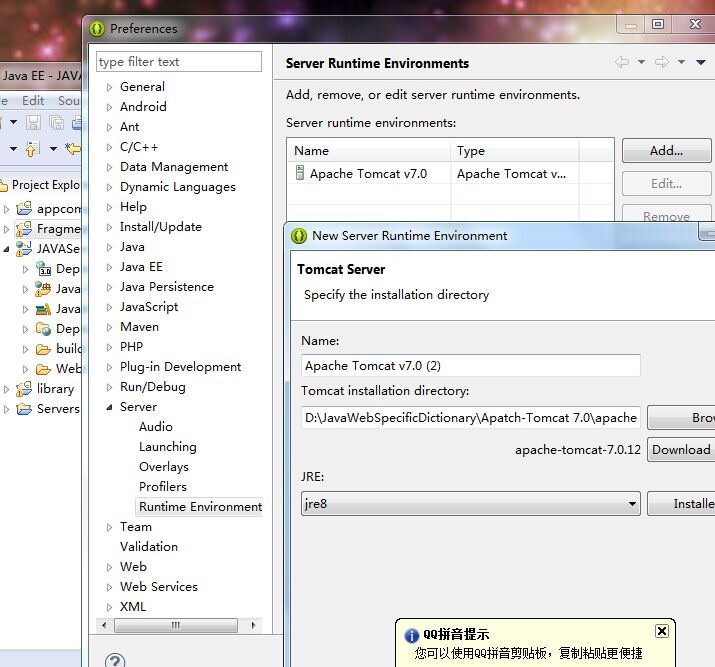Viewport: 715px width, 667px height.
Task: Click the left scroll arrow of preferences tree
Action: click(x=104, y=625)
